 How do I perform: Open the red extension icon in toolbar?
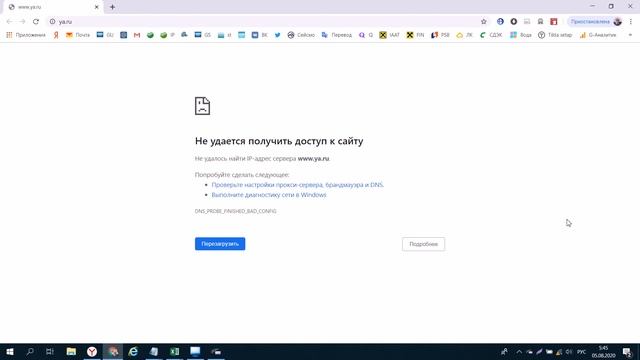click(x=554, y=22)
